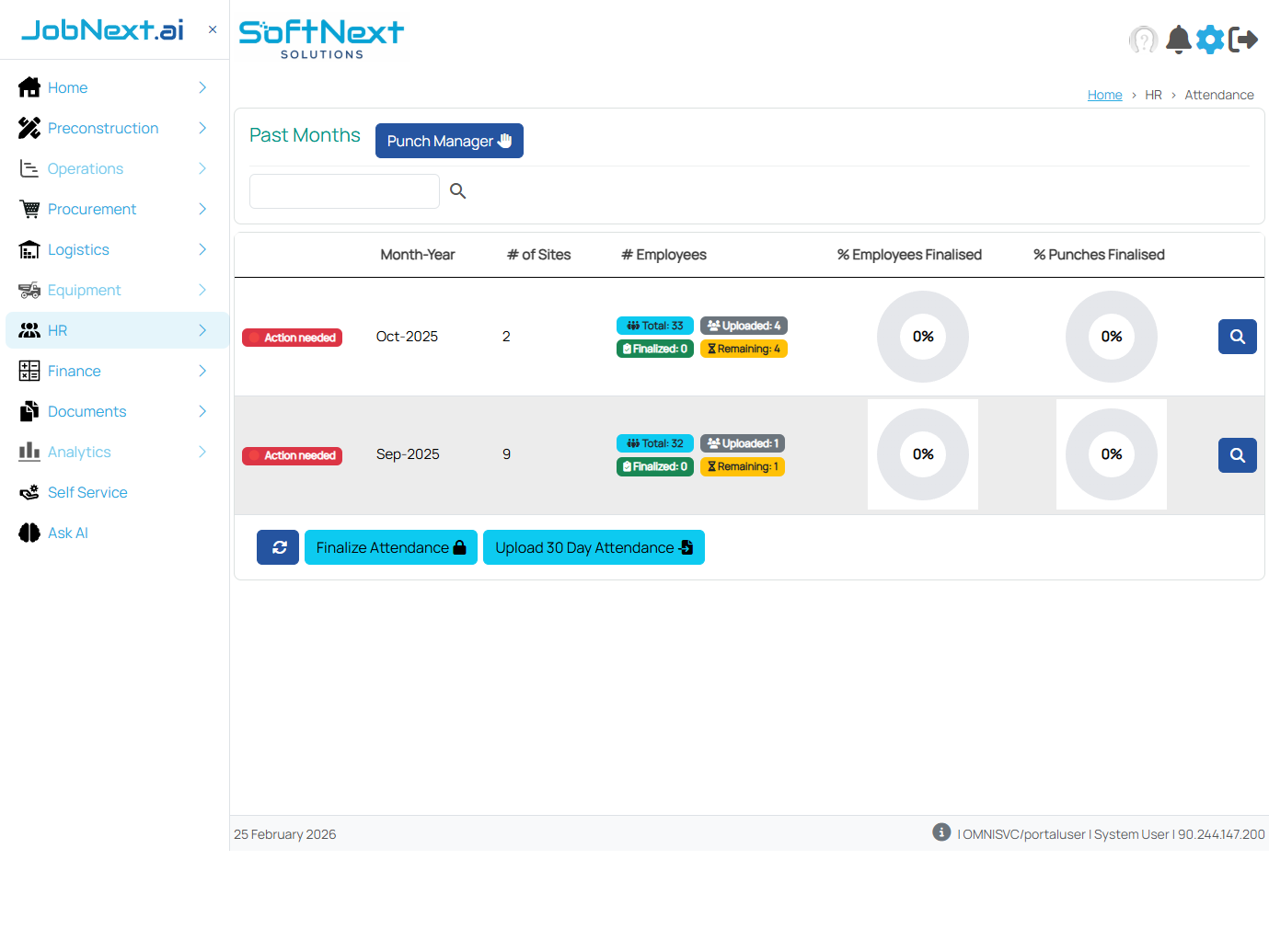Select the Self Service sidebar item

point(86,492)
